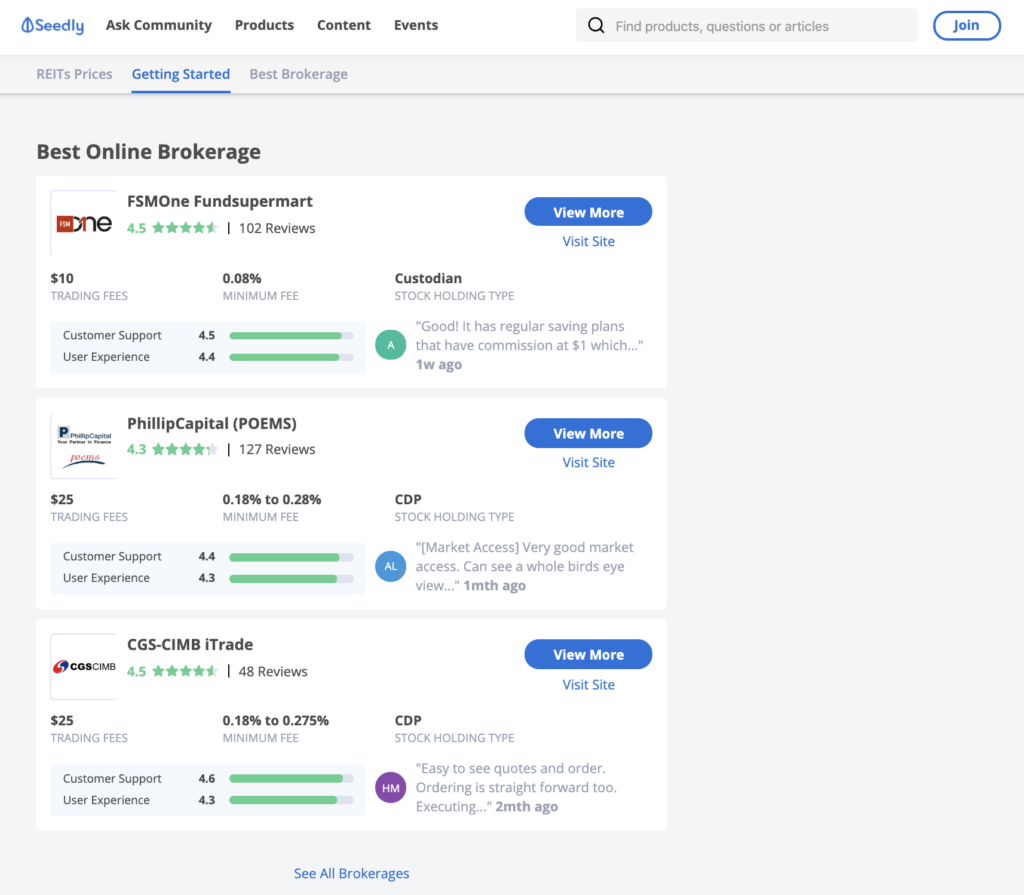1024x895 pixels.
Task: Click the PhillipCapital (POEMS) title
Action: click(x=212, y=423)
